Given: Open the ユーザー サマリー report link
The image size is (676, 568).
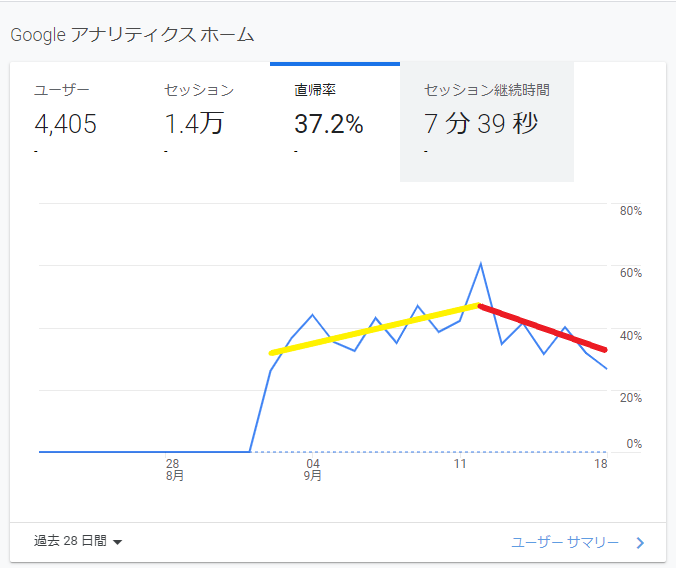Looking at the screenshot, I should pos(565,542).
